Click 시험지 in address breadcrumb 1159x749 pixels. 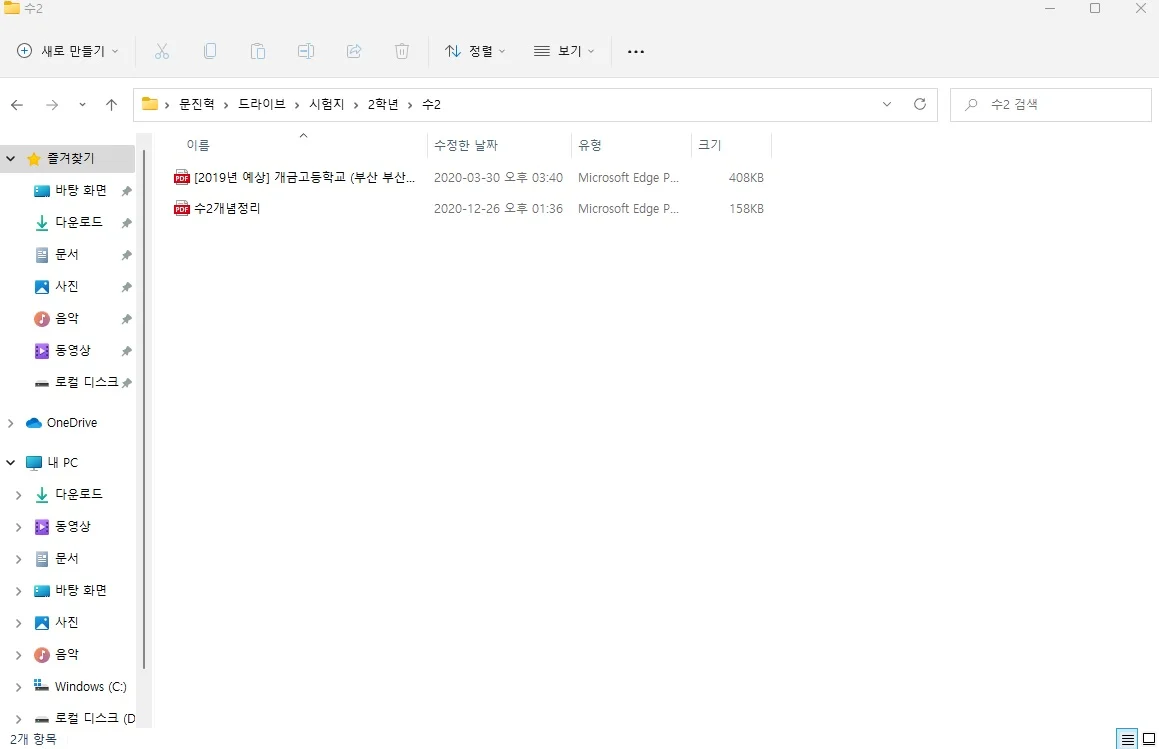coord(327,104)
